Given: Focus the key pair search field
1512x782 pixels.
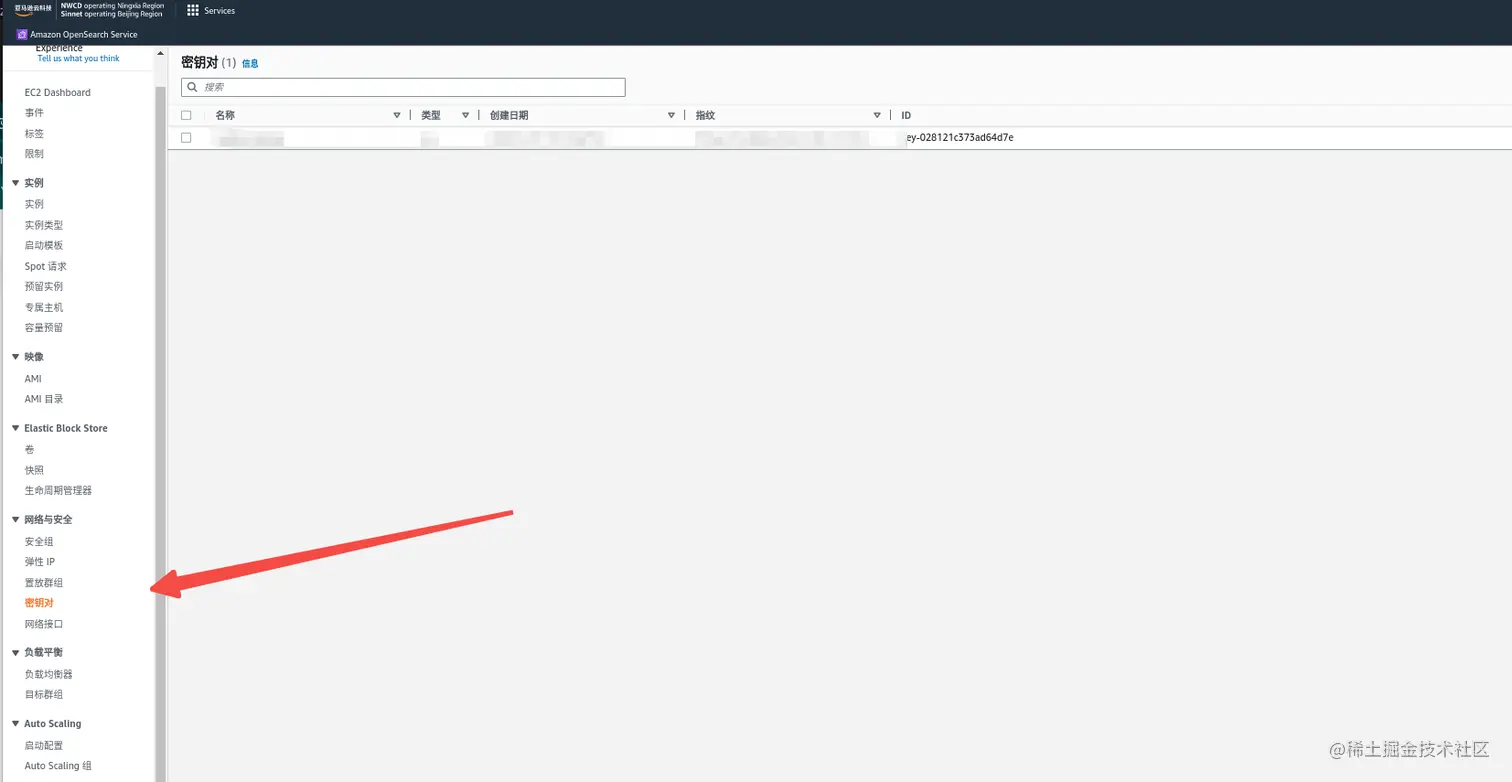Looking at the screenshot, I should tap(403, 87).
